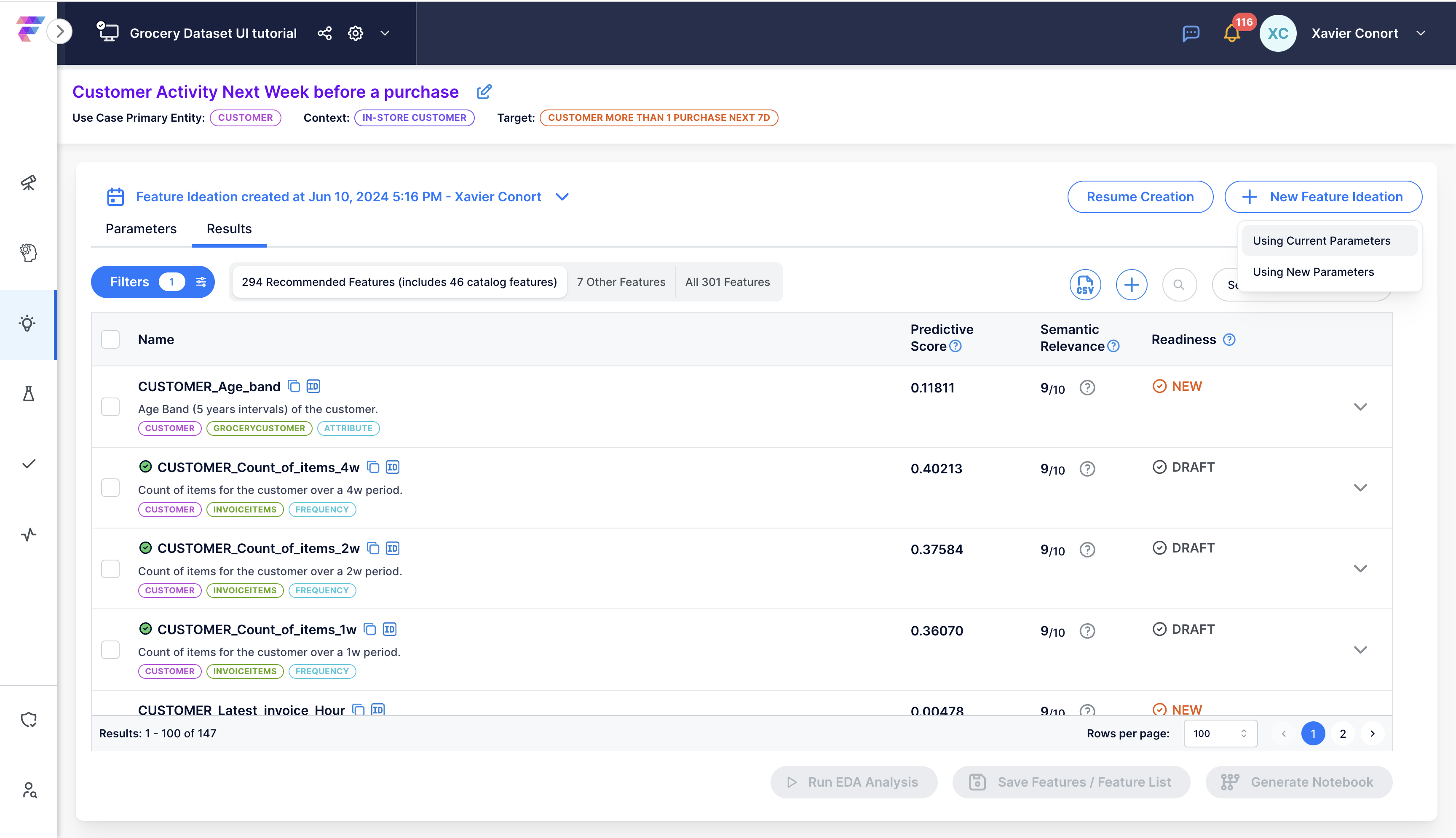Open the activity pulse icon in sidebar
This screenshot has width=1456, height=838.
28,535
